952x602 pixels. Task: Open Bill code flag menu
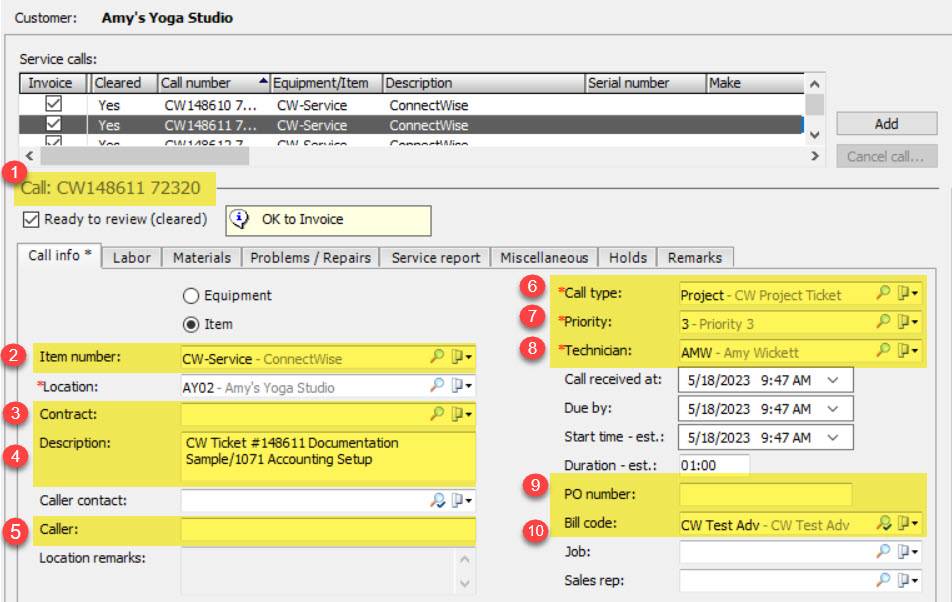[x=908, y=523]
